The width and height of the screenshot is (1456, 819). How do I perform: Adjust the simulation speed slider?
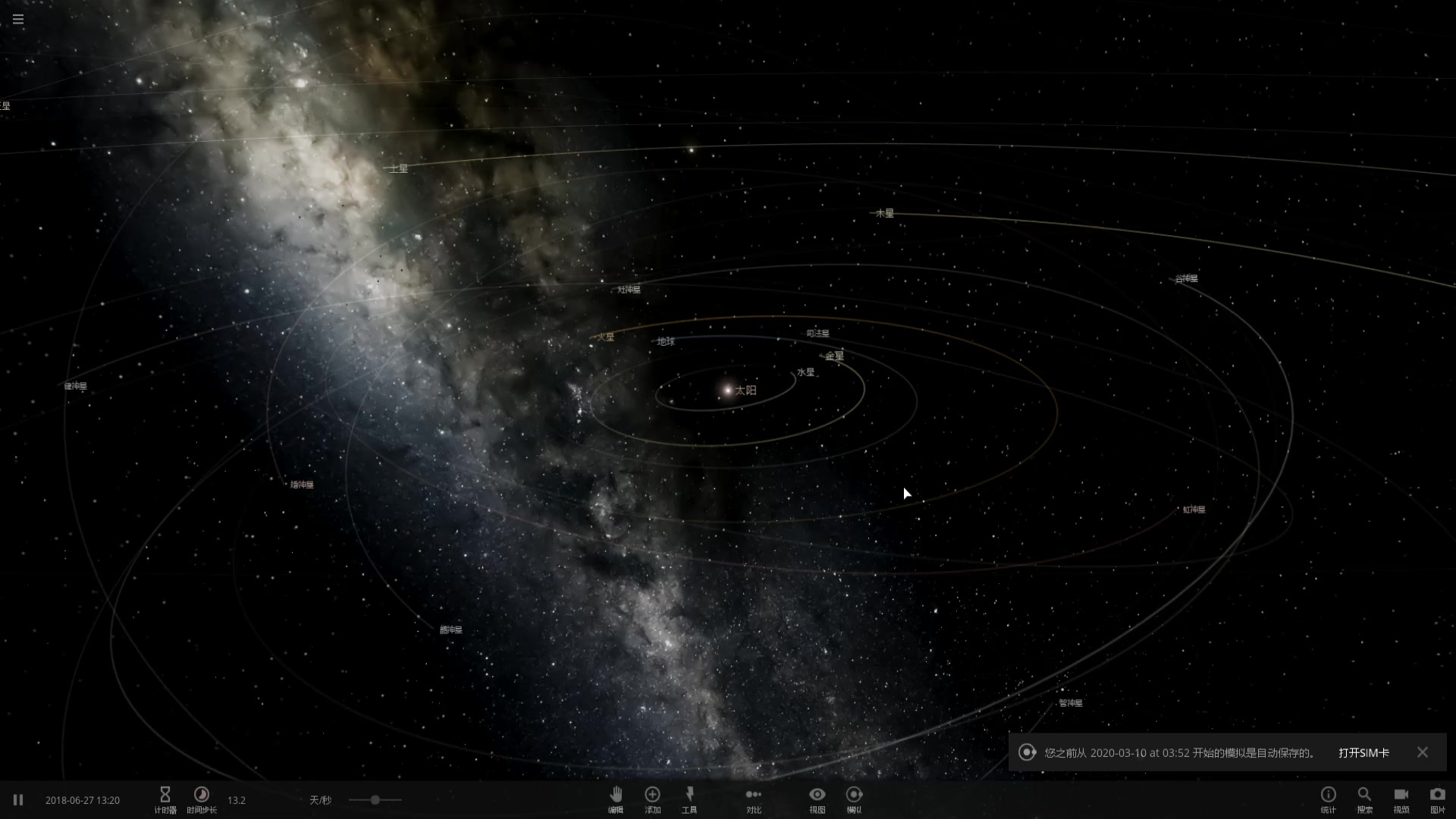pyautogui.click(x=375, y=800)
